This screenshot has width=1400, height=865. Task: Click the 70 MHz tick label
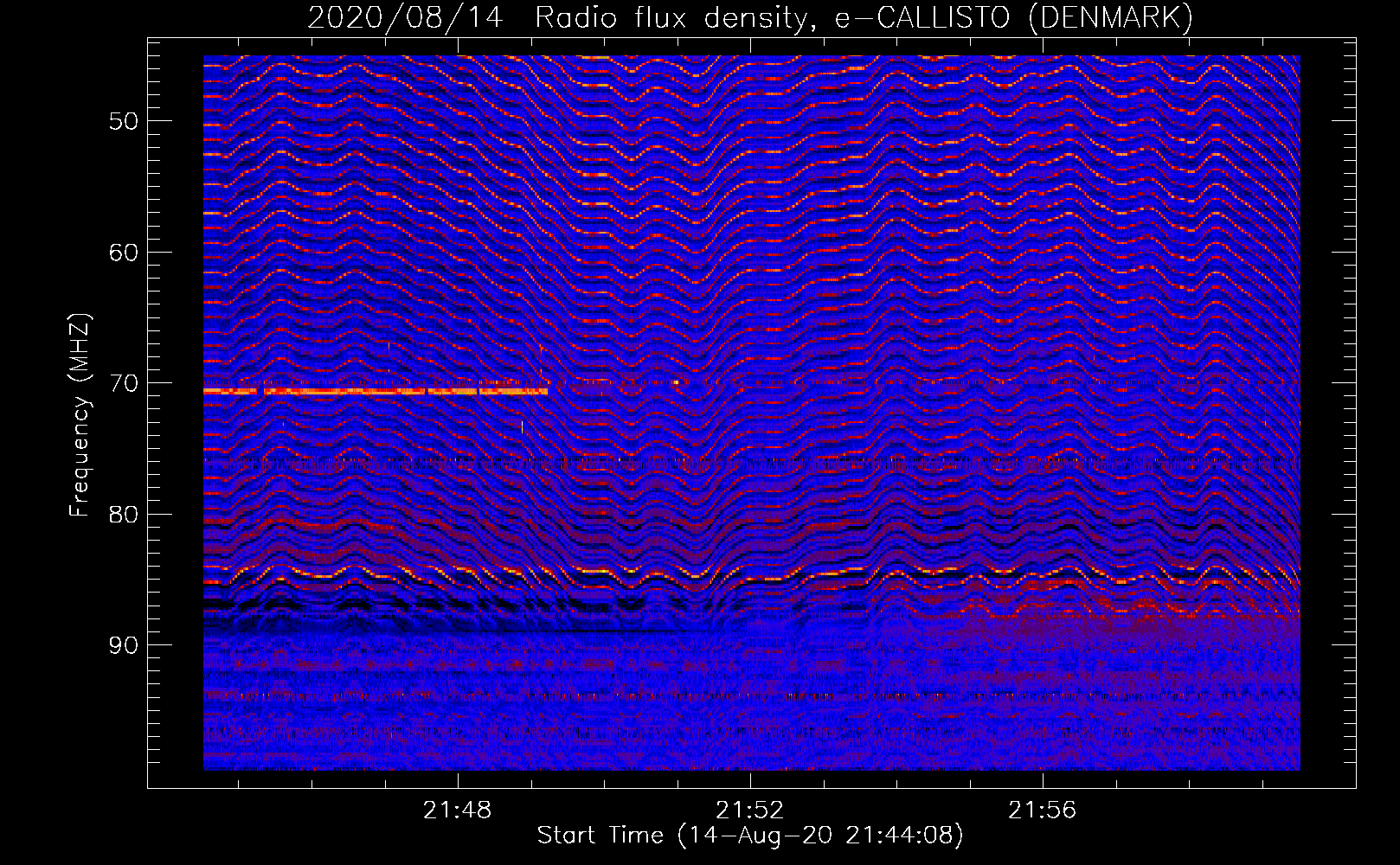point(124,383)
